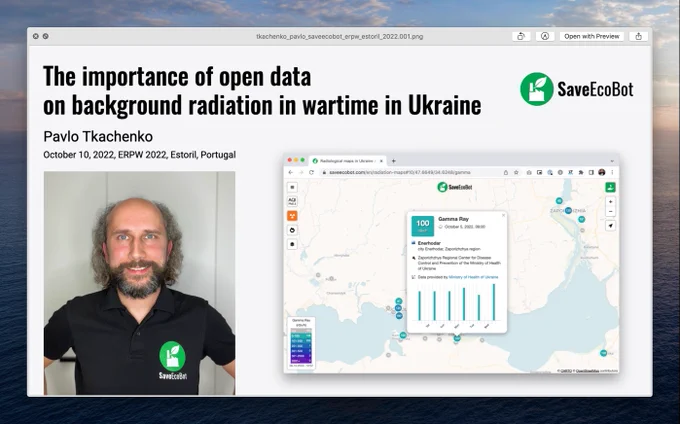Open the map's hamburger menu button
This screenshot has width=680, height=424.
[292, 187]
